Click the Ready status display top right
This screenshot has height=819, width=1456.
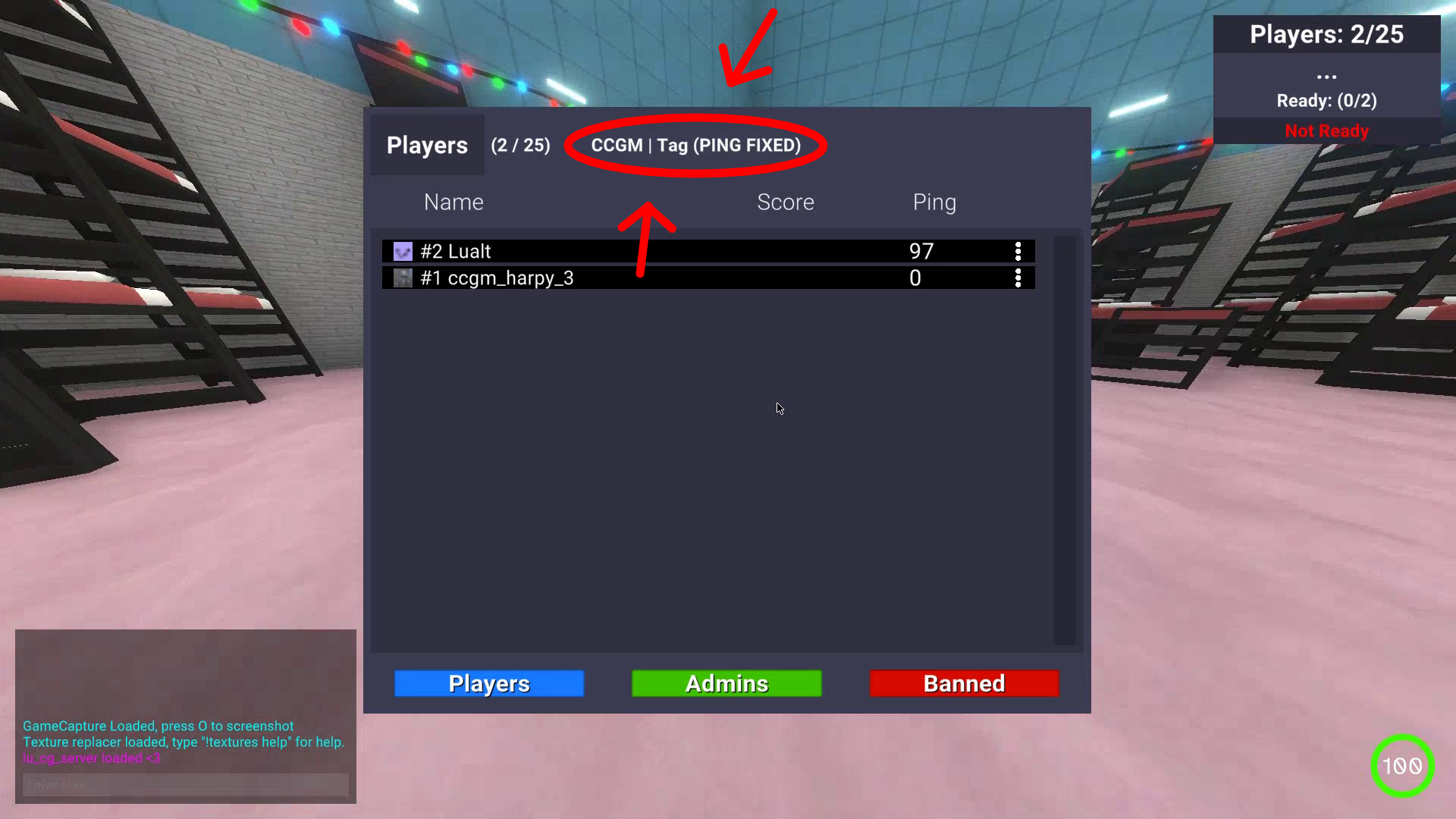pos(1326,100)
